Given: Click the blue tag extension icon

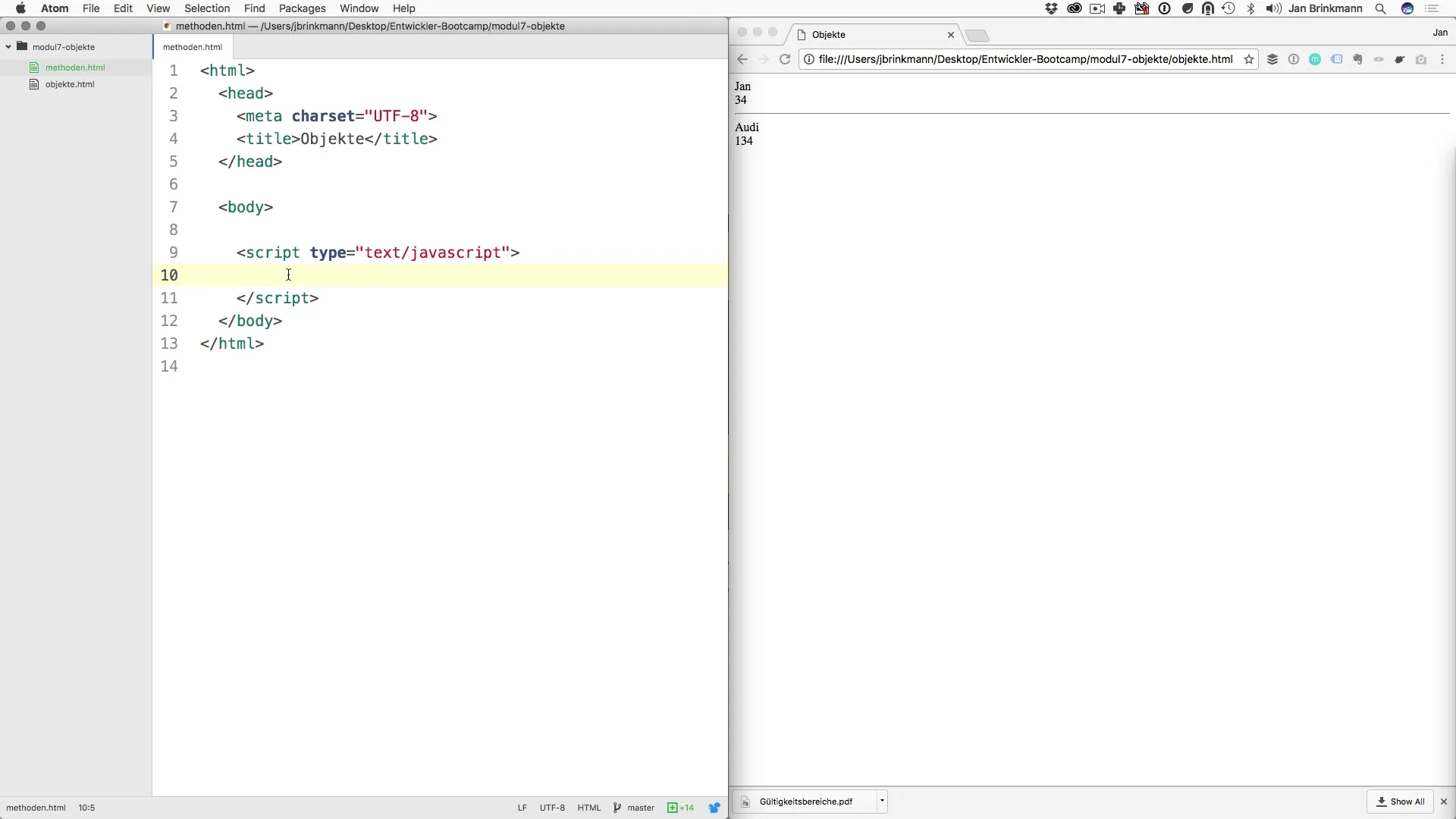Looking at the screenshot, I should tap(1336, 59).
